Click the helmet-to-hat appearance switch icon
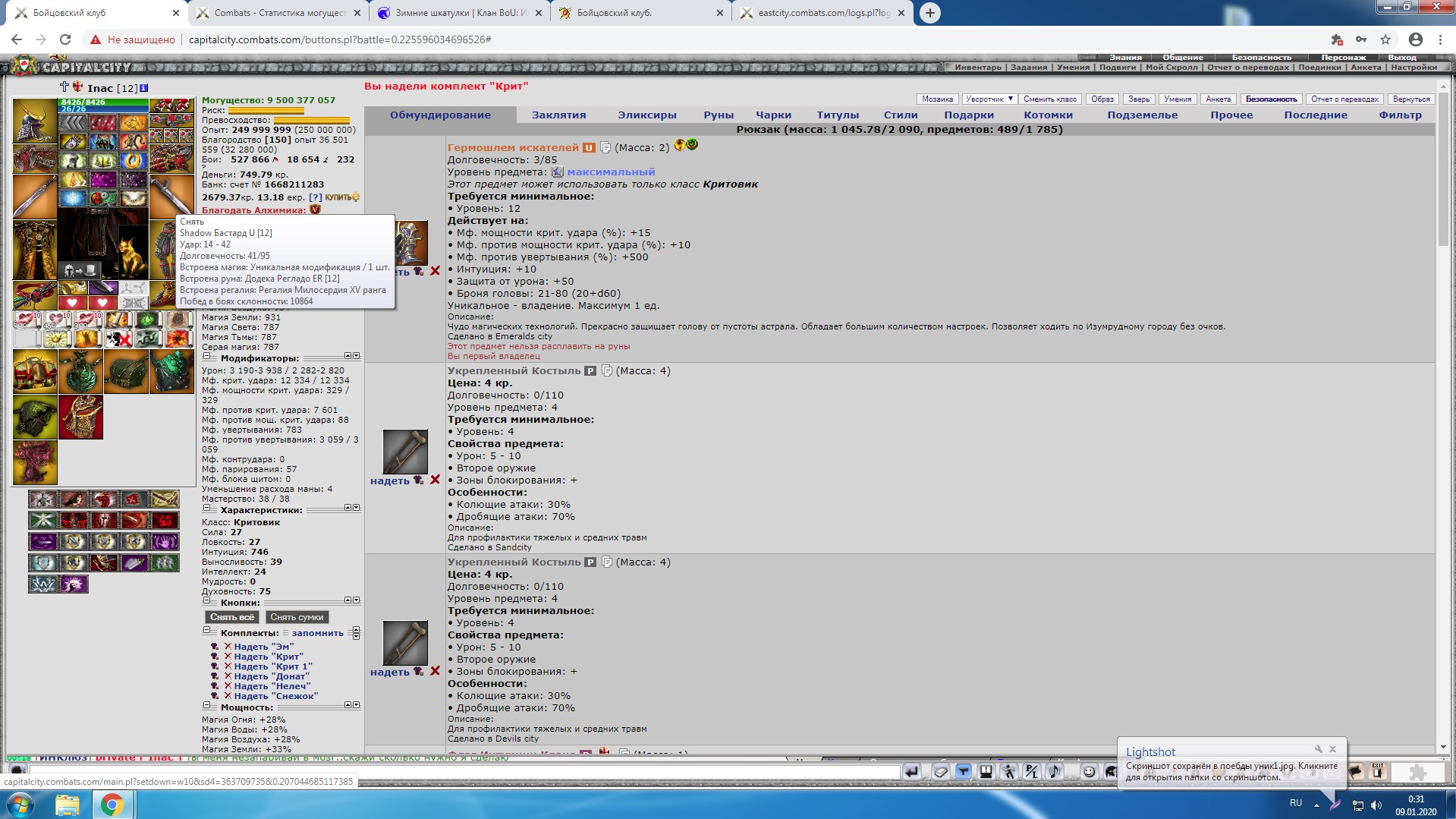The width and height of the screenshot is (1456, 819). coord(80,270)
